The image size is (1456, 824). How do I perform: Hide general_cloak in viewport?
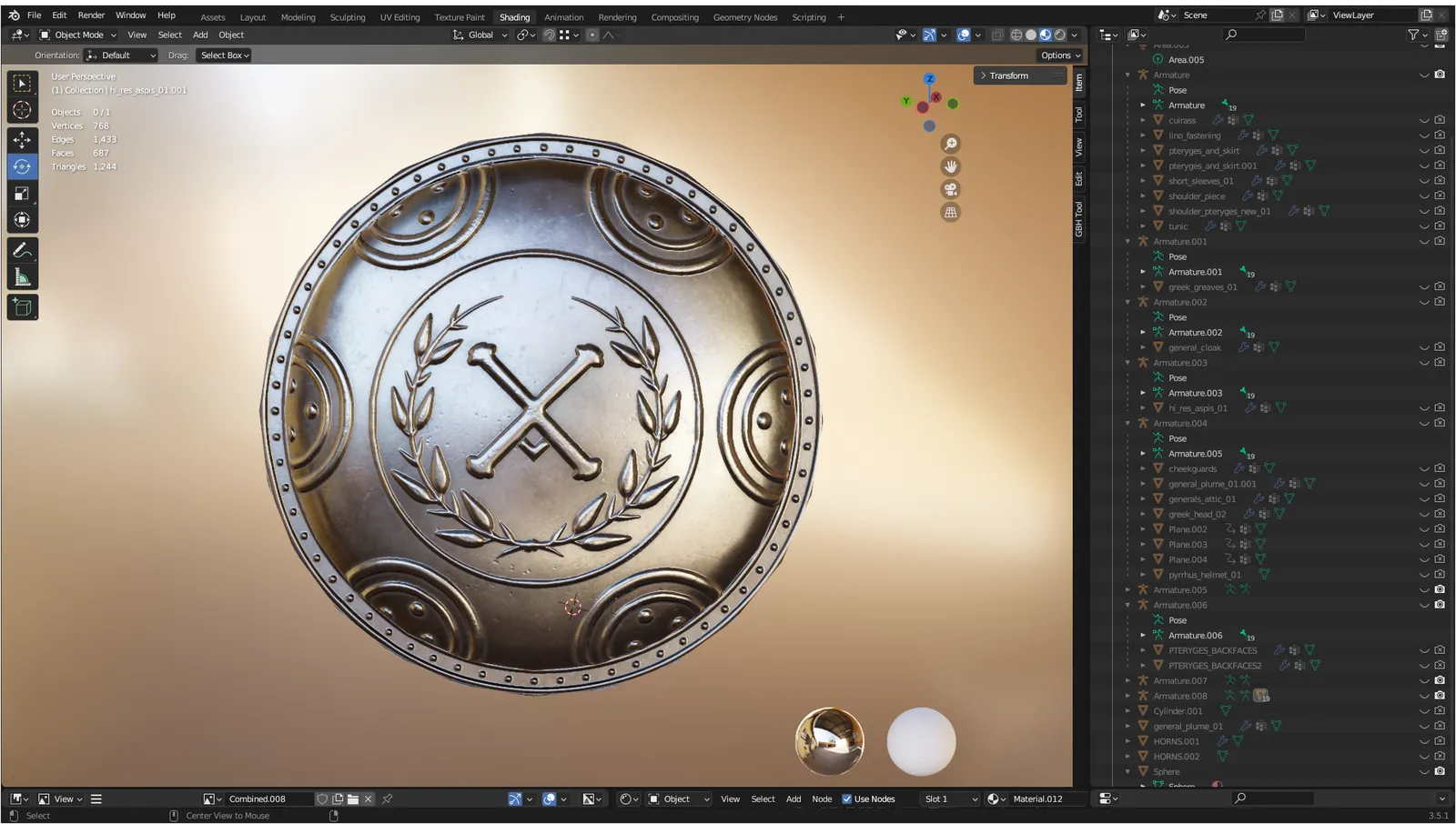tap(1424, 347)
